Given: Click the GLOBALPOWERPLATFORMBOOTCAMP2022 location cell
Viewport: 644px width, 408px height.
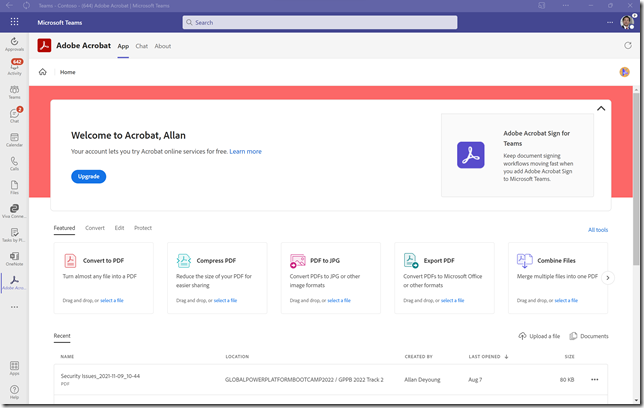Looking at the screenshot, I should (x=304, y=380).
